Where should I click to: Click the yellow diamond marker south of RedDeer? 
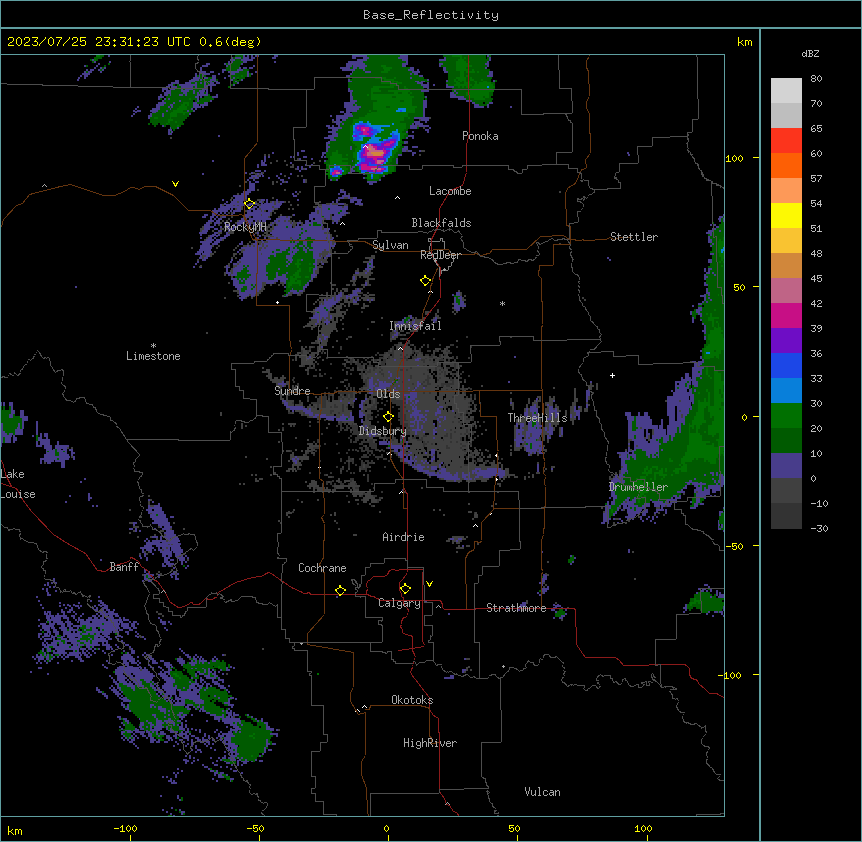coord(426,281)
